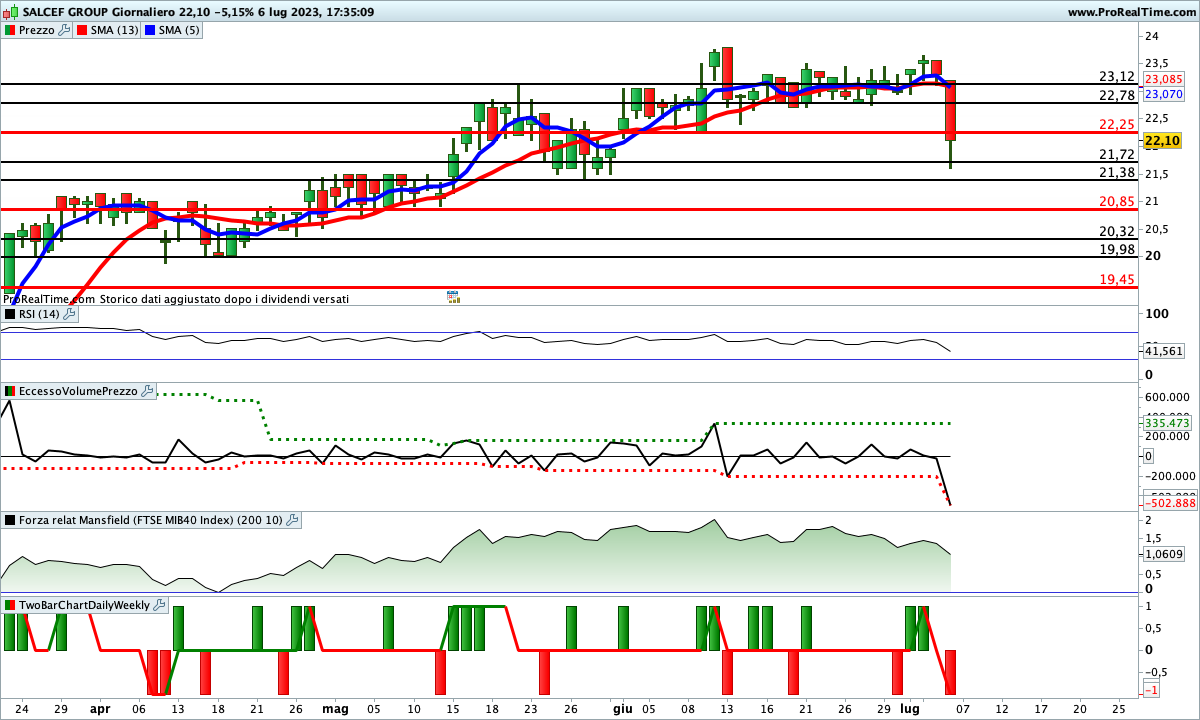
Task: Click the 'lug' month label on time axis
Action: [912, 709]
